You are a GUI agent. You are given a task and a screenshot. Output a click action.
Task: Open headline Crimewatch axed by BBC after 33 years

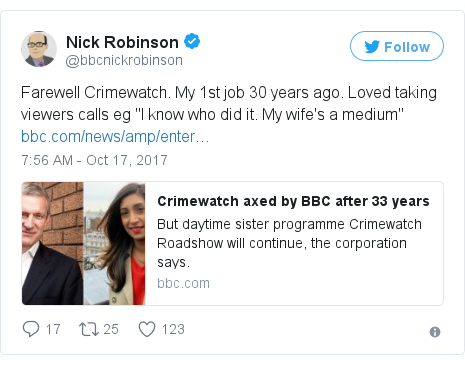pos(293,201)
